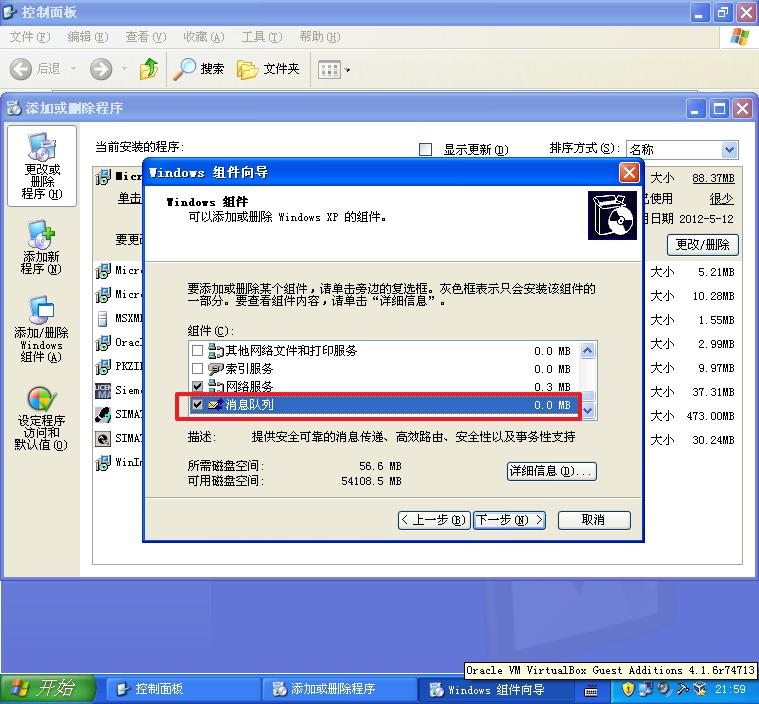
Task: Click the 很少 usage frequency link
Action: click(721, 199)
